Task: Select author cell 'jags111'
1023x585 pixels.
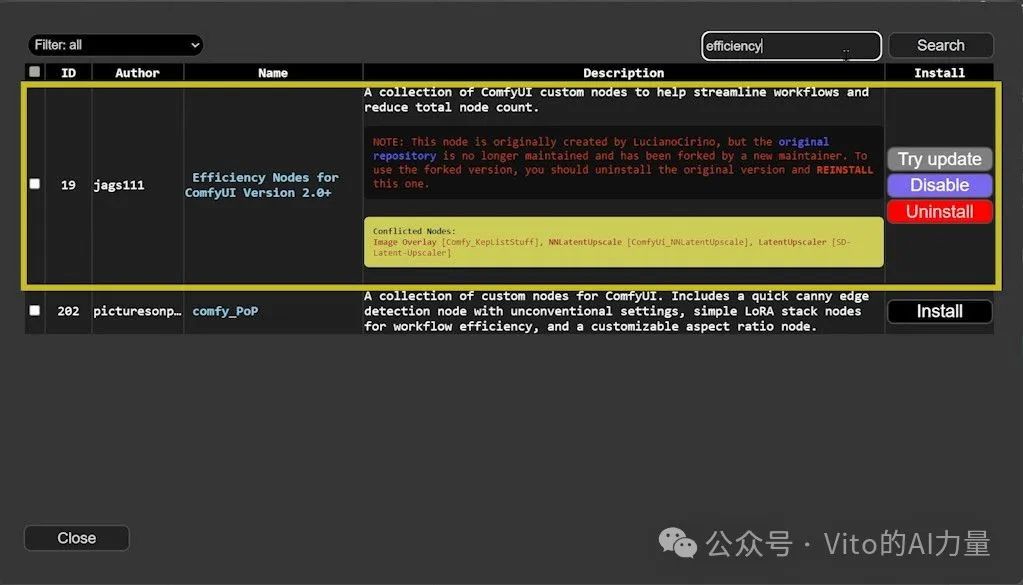Action: pyautogui.click(x=119, y=185)
